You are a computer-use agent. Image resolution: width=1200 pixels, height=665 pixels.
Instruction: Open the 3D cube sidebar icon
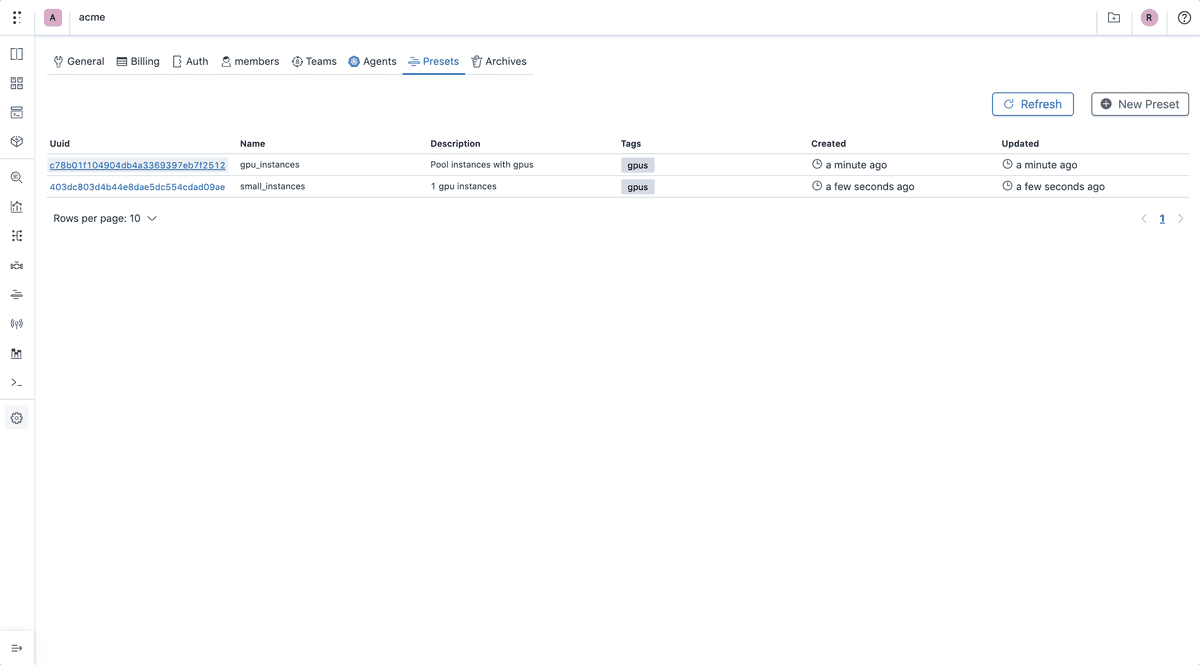coord(17,141)
